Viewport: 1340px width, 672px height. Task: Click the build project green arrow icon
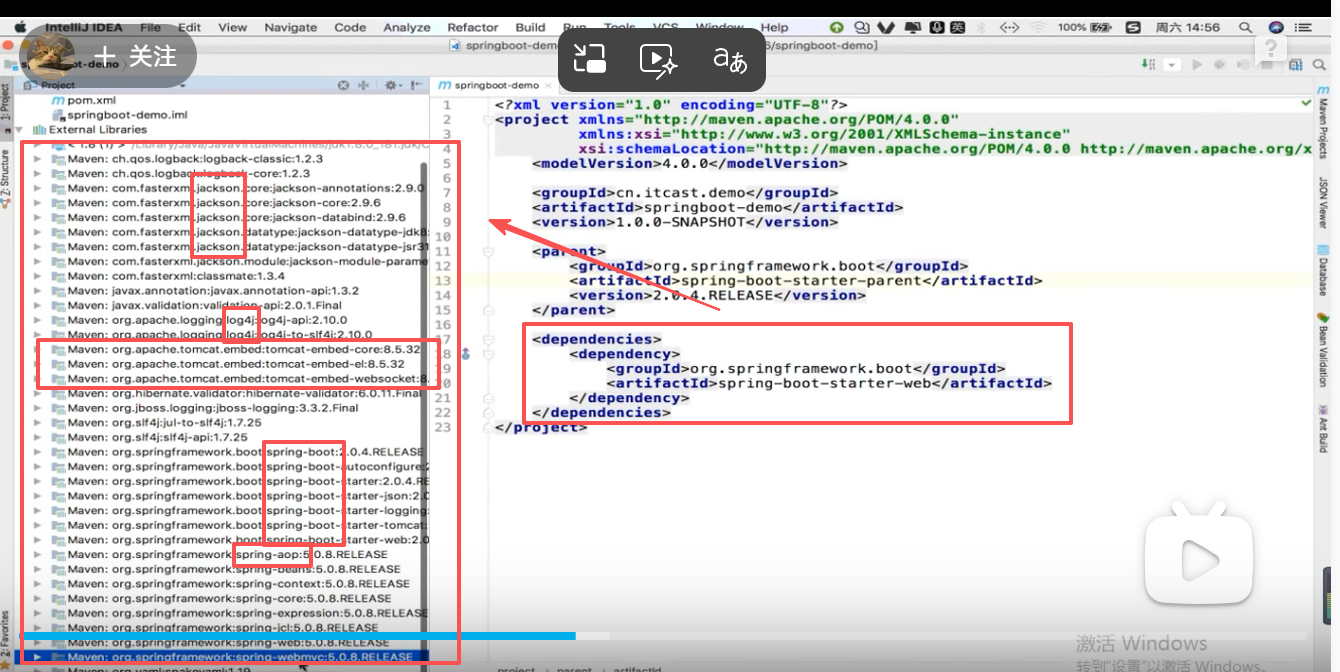(x=1149, y=65)
